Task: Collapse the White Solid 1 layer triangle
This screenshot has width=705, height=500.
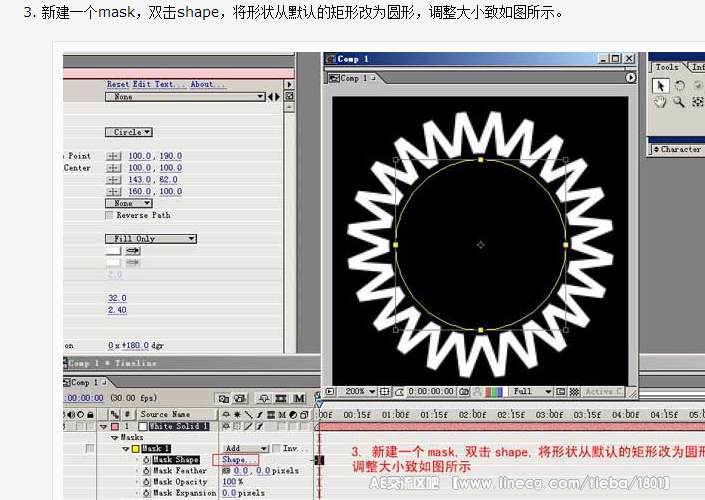Action: click(x=104, y=426)
